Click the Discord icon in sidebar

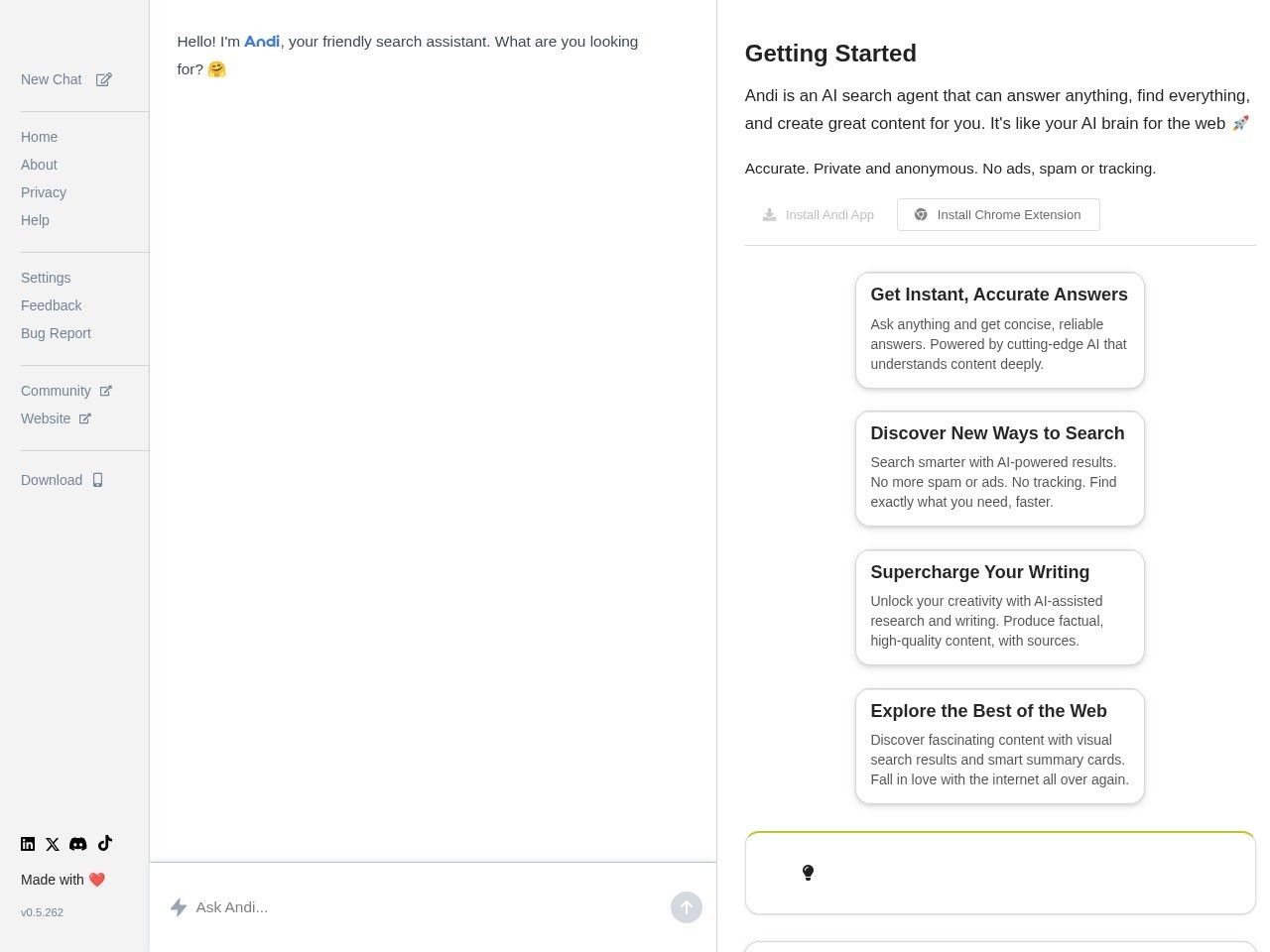tap(78, 844)
